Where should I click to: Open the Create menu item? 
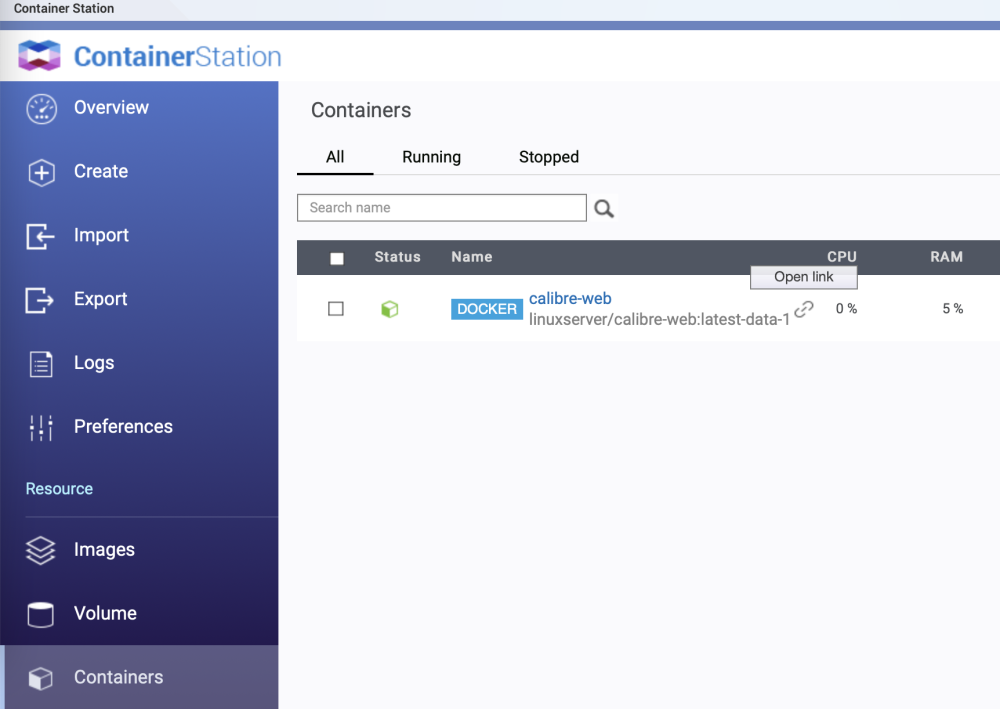(139, 172)
